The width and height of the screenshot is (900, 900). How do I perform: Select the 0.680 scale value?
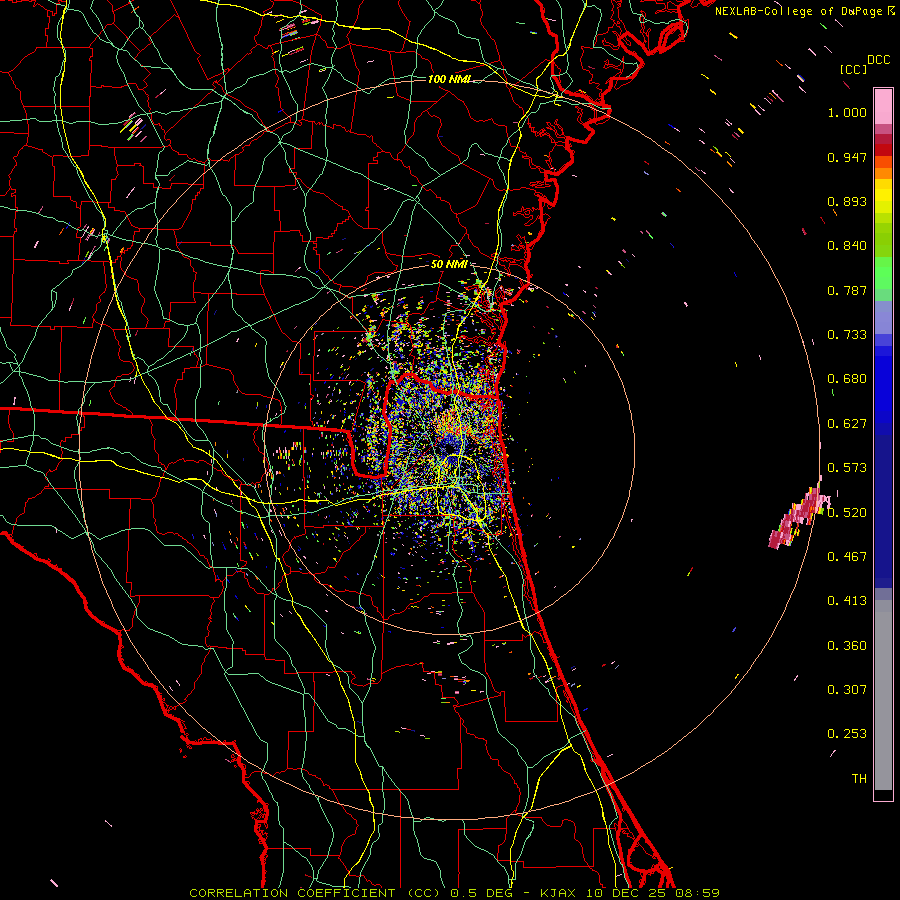847,379
